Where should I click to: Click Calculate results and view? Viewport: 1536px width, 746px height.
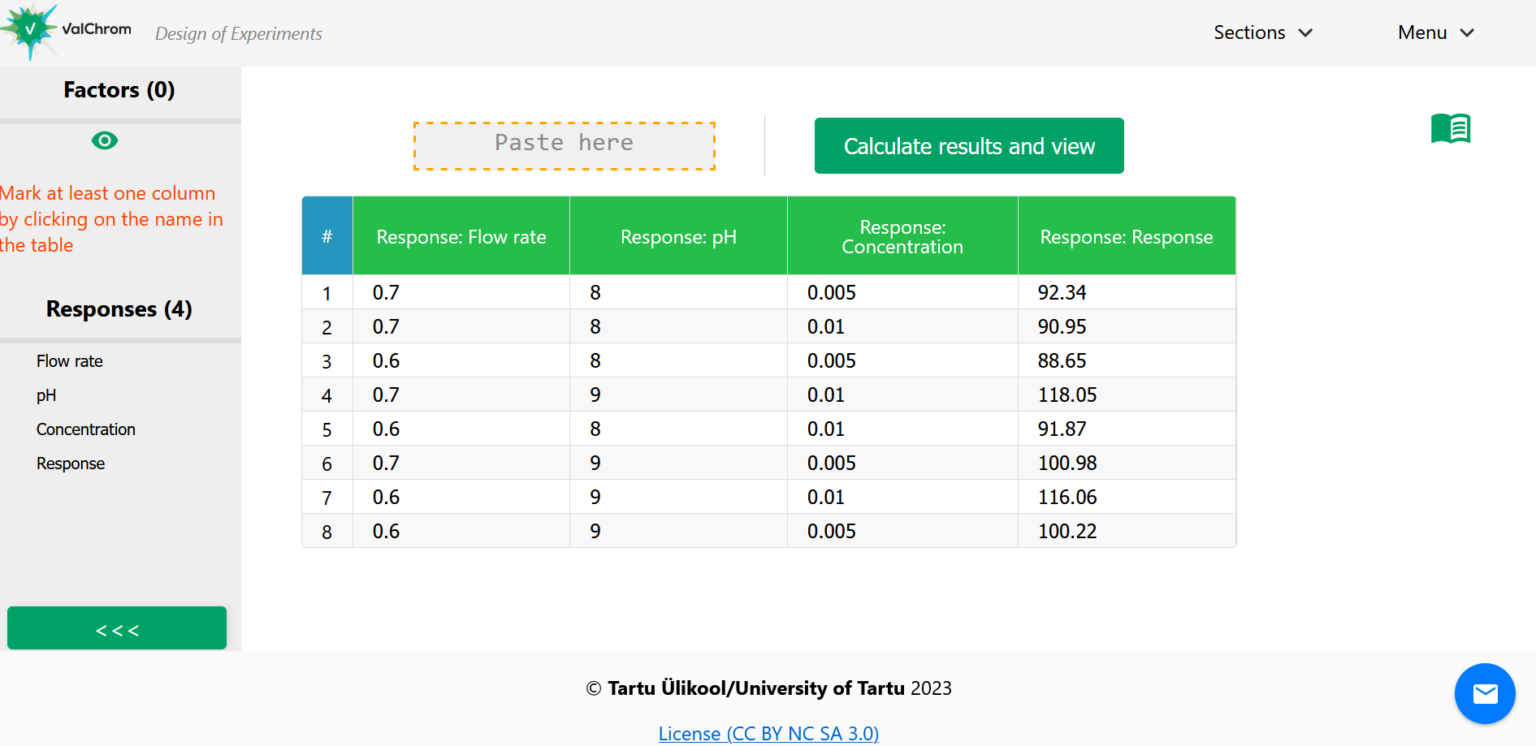point(968,145)
